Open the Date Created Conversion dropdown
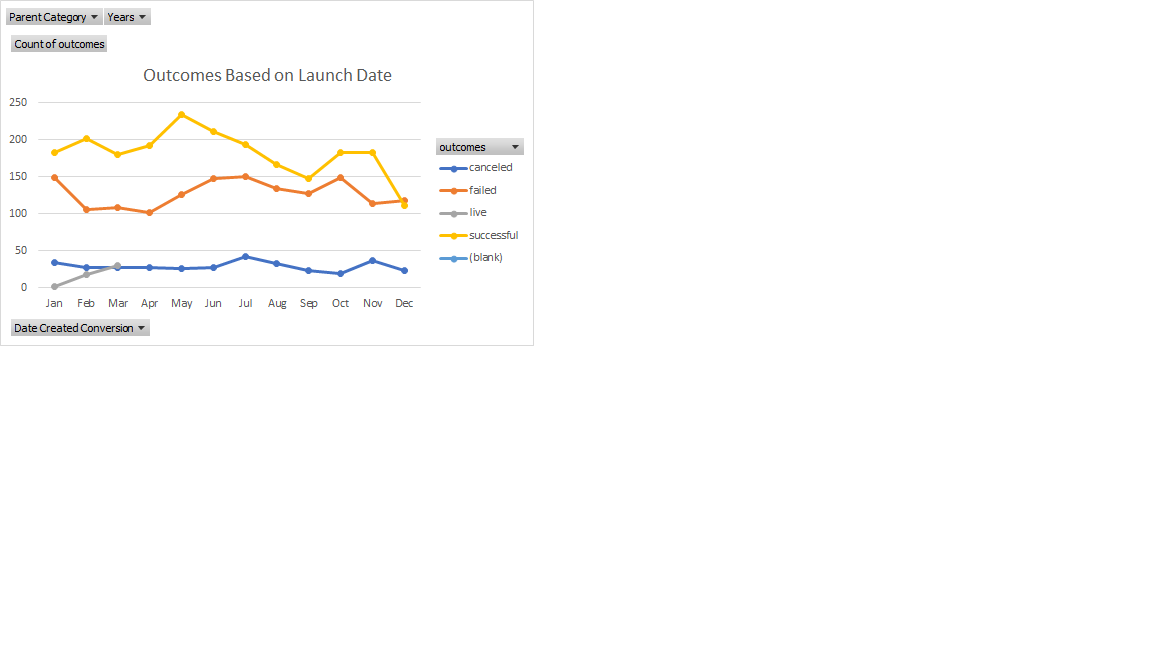The height and width of the screenshot is (648, 1152). (x=141, y=327)
